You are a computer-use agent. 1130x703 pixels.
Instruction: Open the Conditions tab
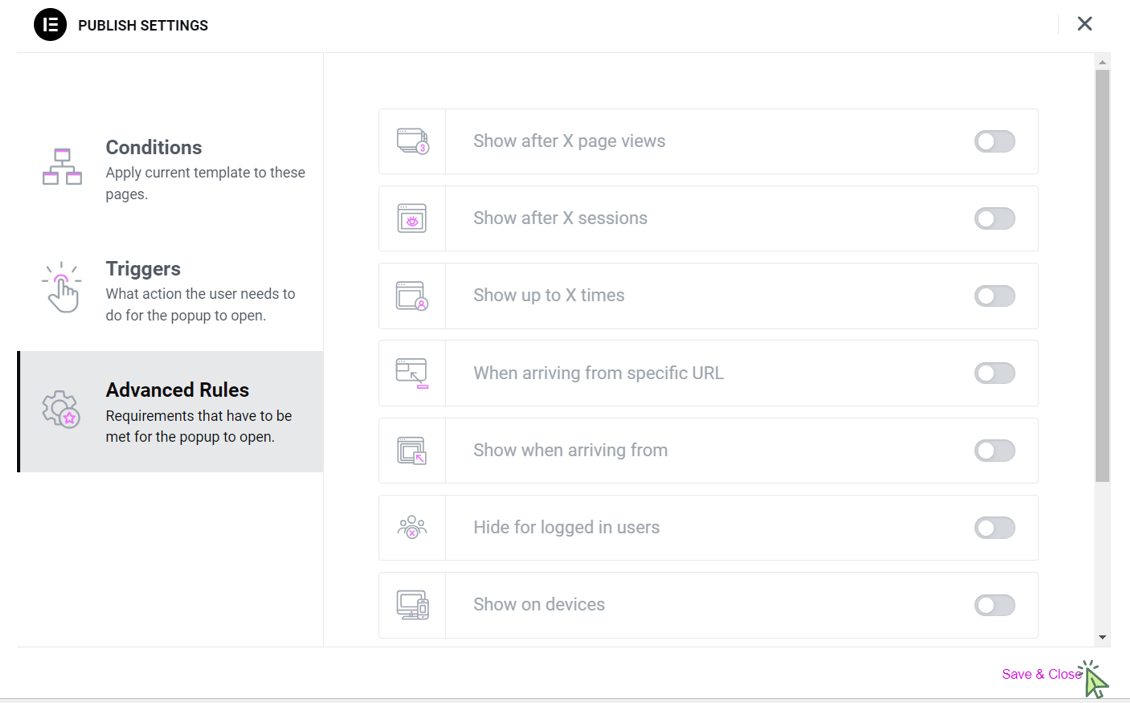170,169
